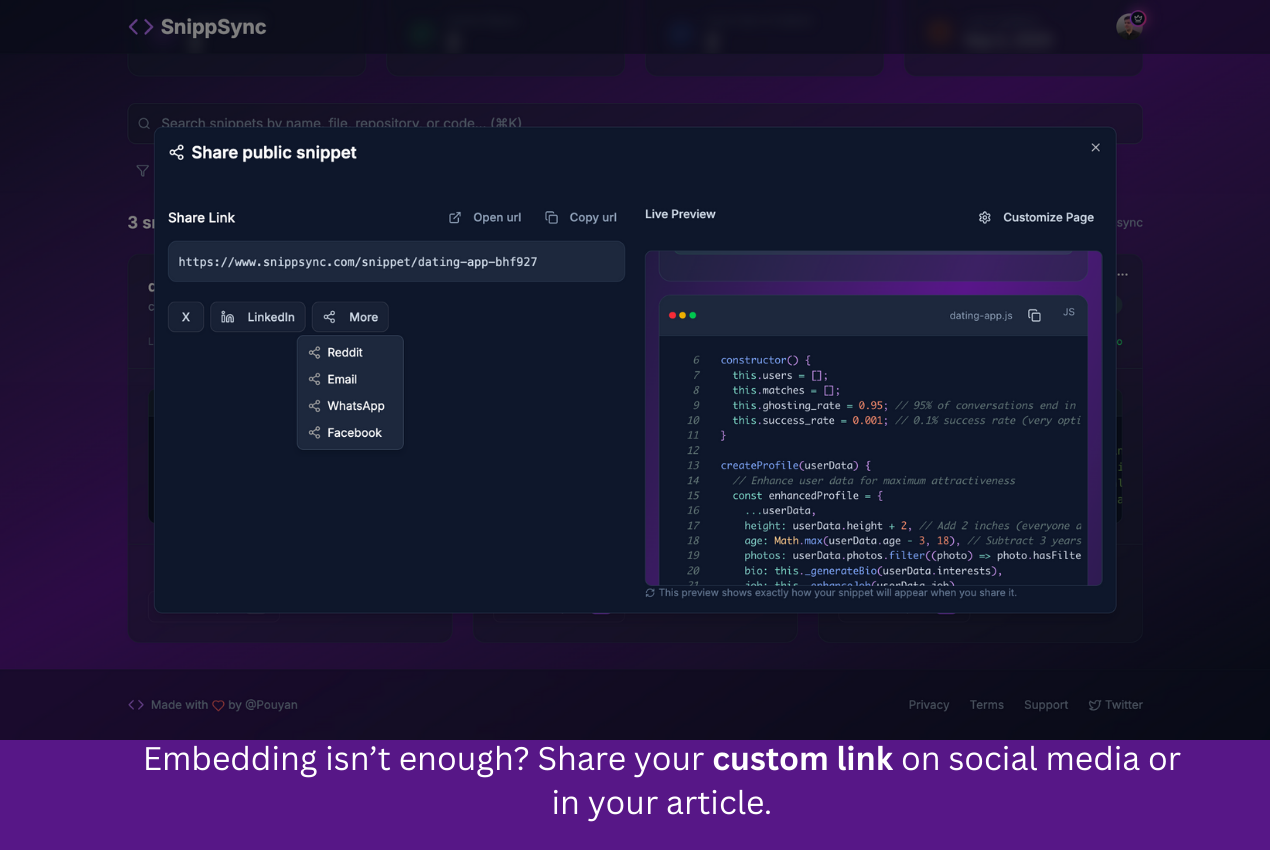
Task: Open the Twitter footer link
Action: pyautogui.click(x=1116, y=705)
